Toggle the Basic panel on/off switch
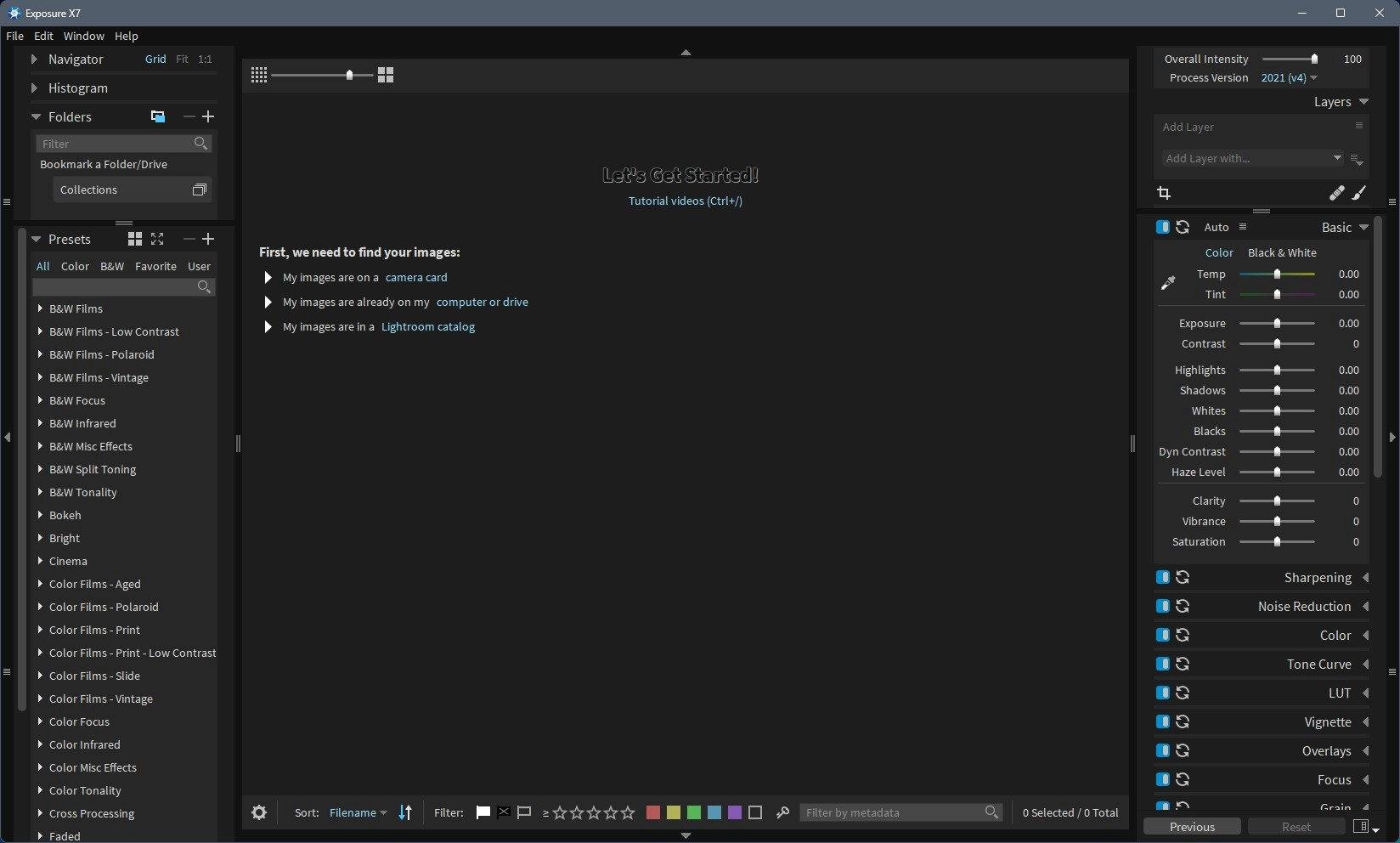1400x843 pixels. pos(1162,227)
